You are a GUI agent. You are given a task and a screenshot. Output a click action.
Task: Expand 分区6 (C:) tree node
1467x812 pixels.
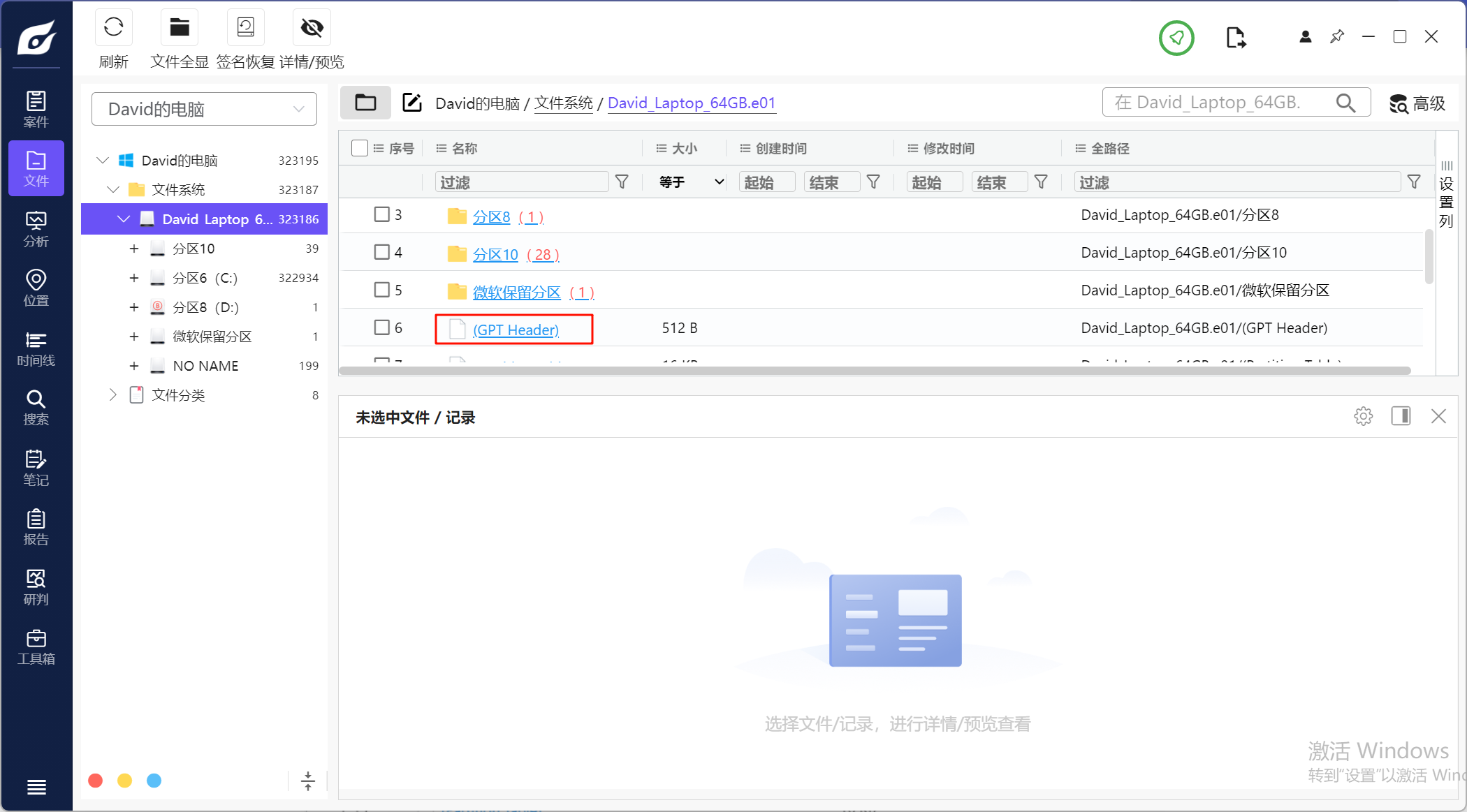pos(134,278)
